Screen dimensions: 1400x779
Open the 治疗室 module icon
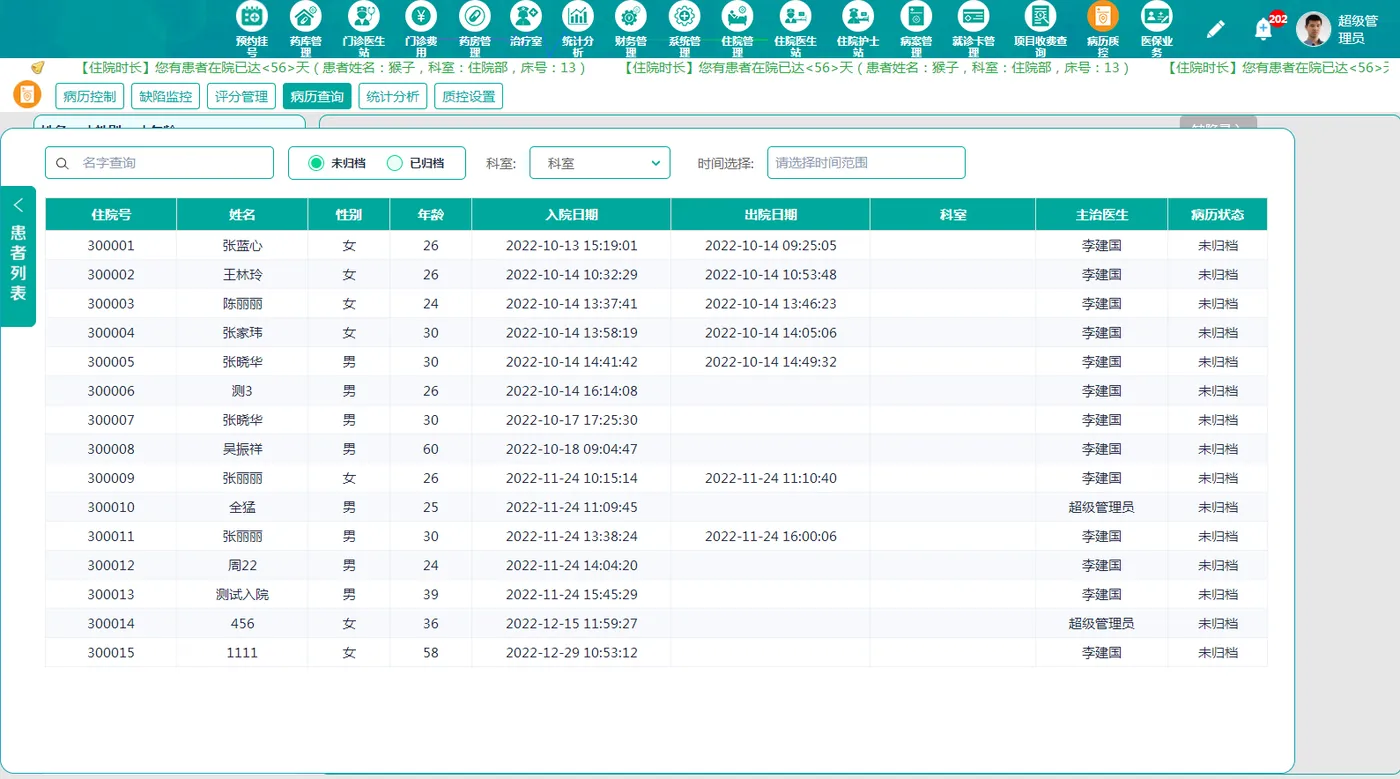point(526,16)
